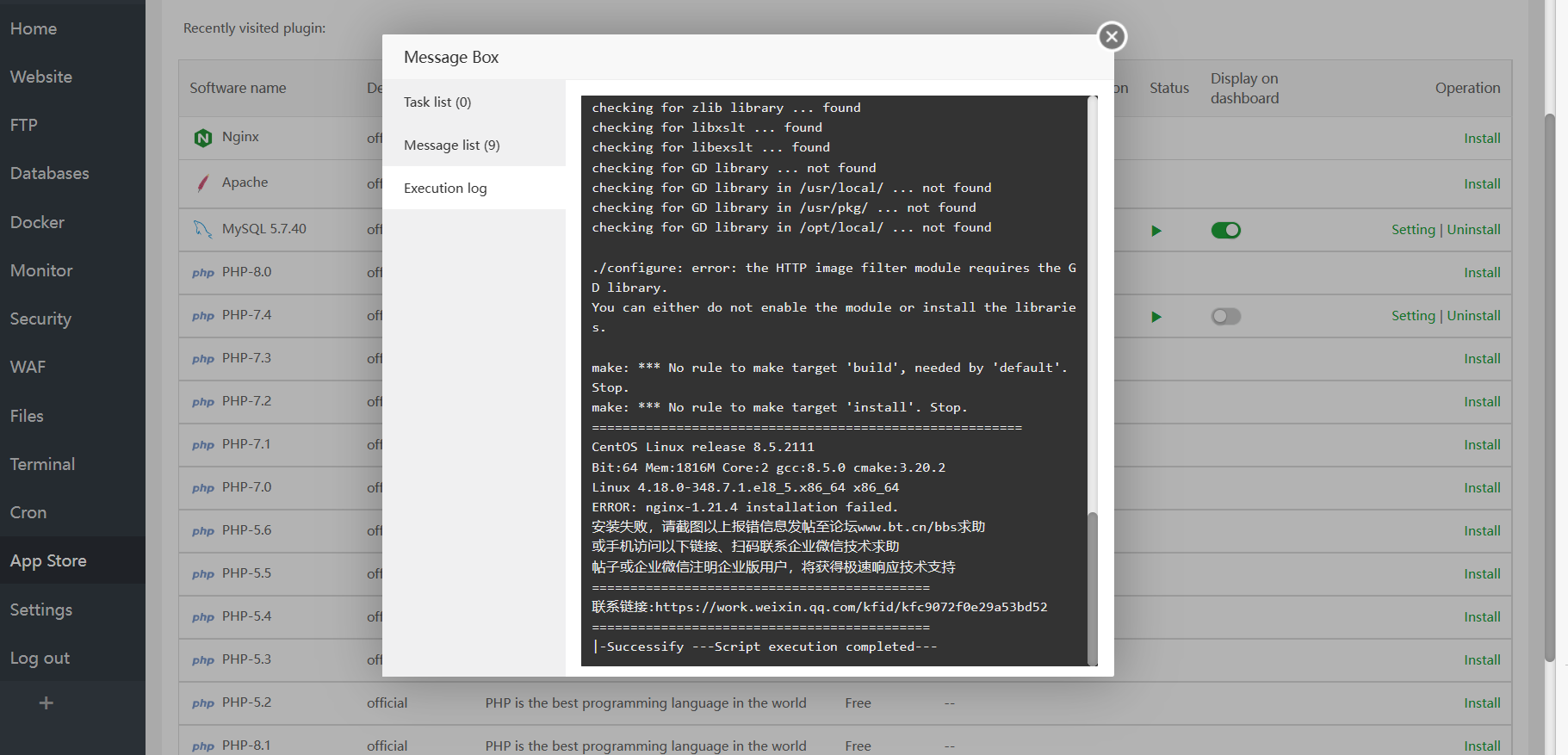Click the php icon for PHP-7.0
Image resolution: width=1568 pixels, height=755 pixels.
pyautogui.click(x=203, y=488)
